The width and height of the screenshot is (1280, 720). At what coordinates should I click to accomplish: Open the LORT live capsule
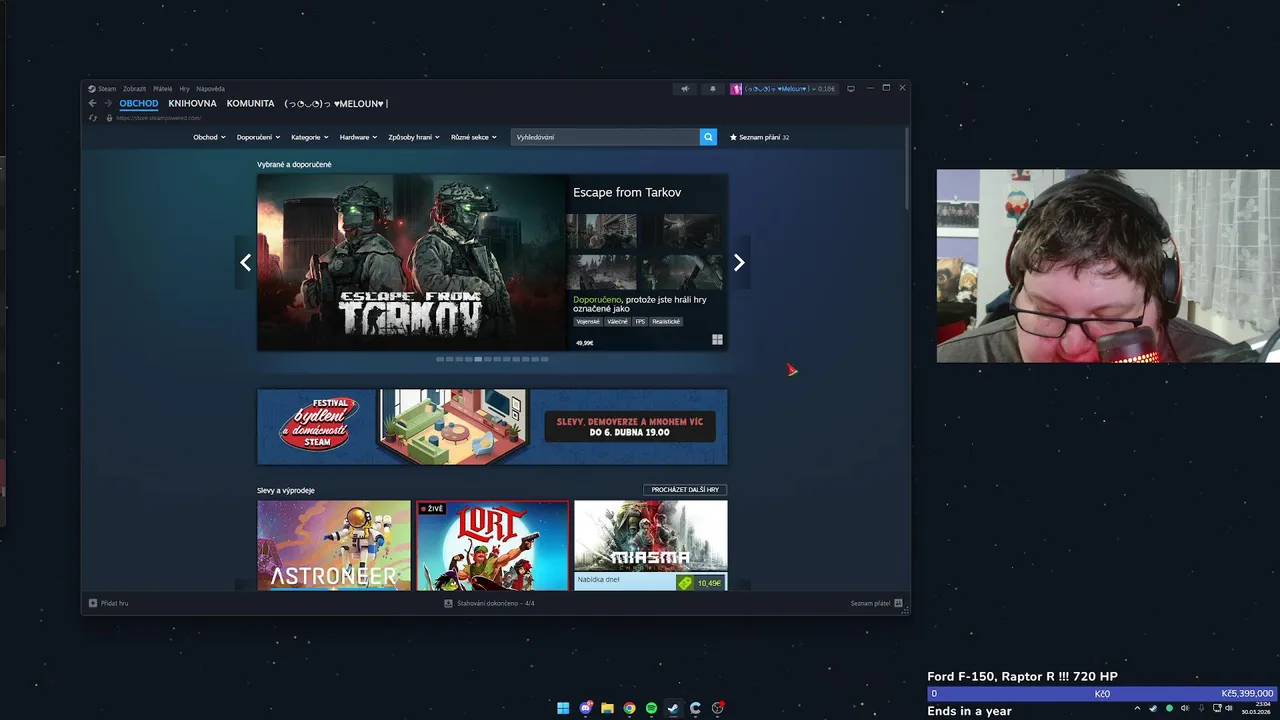point(492,545)
